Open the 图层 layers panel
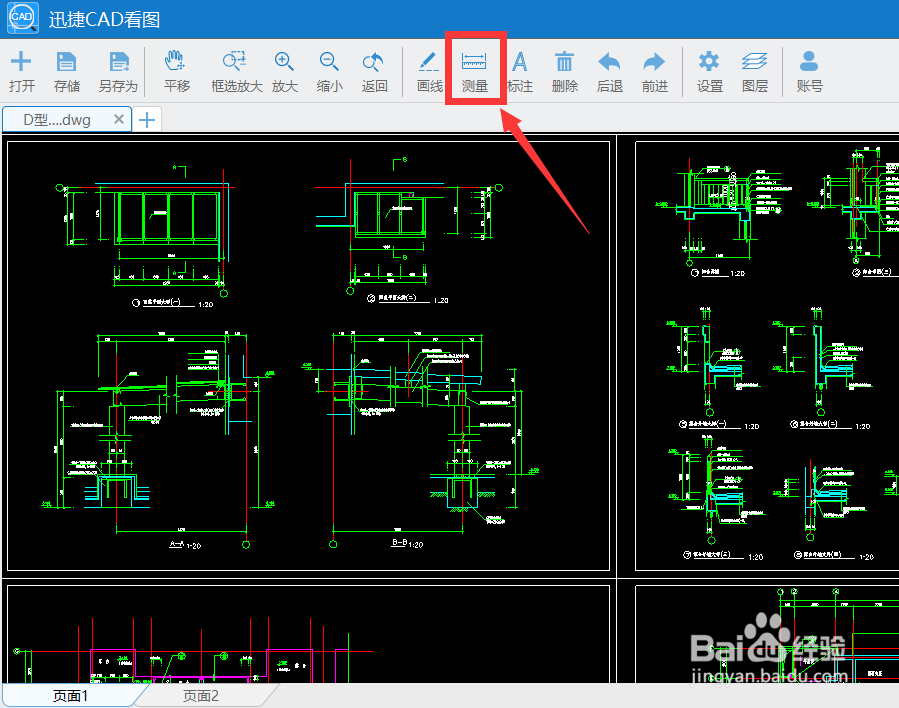 point(755,72)
